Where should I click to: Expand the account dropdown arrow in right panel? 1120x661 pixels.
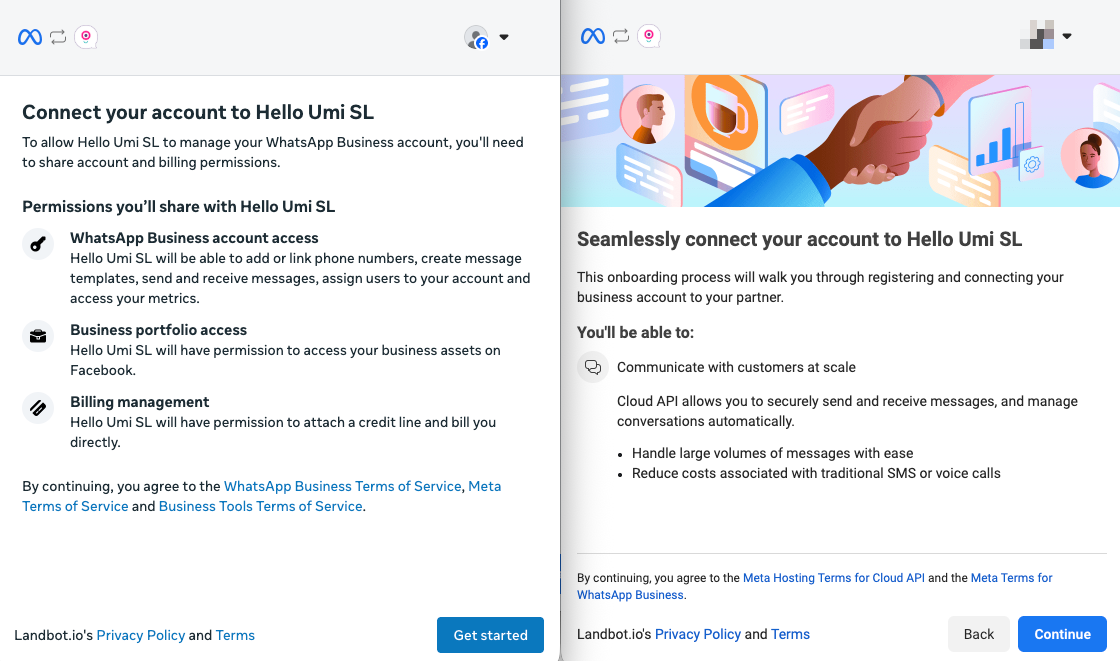point(1067,37)
